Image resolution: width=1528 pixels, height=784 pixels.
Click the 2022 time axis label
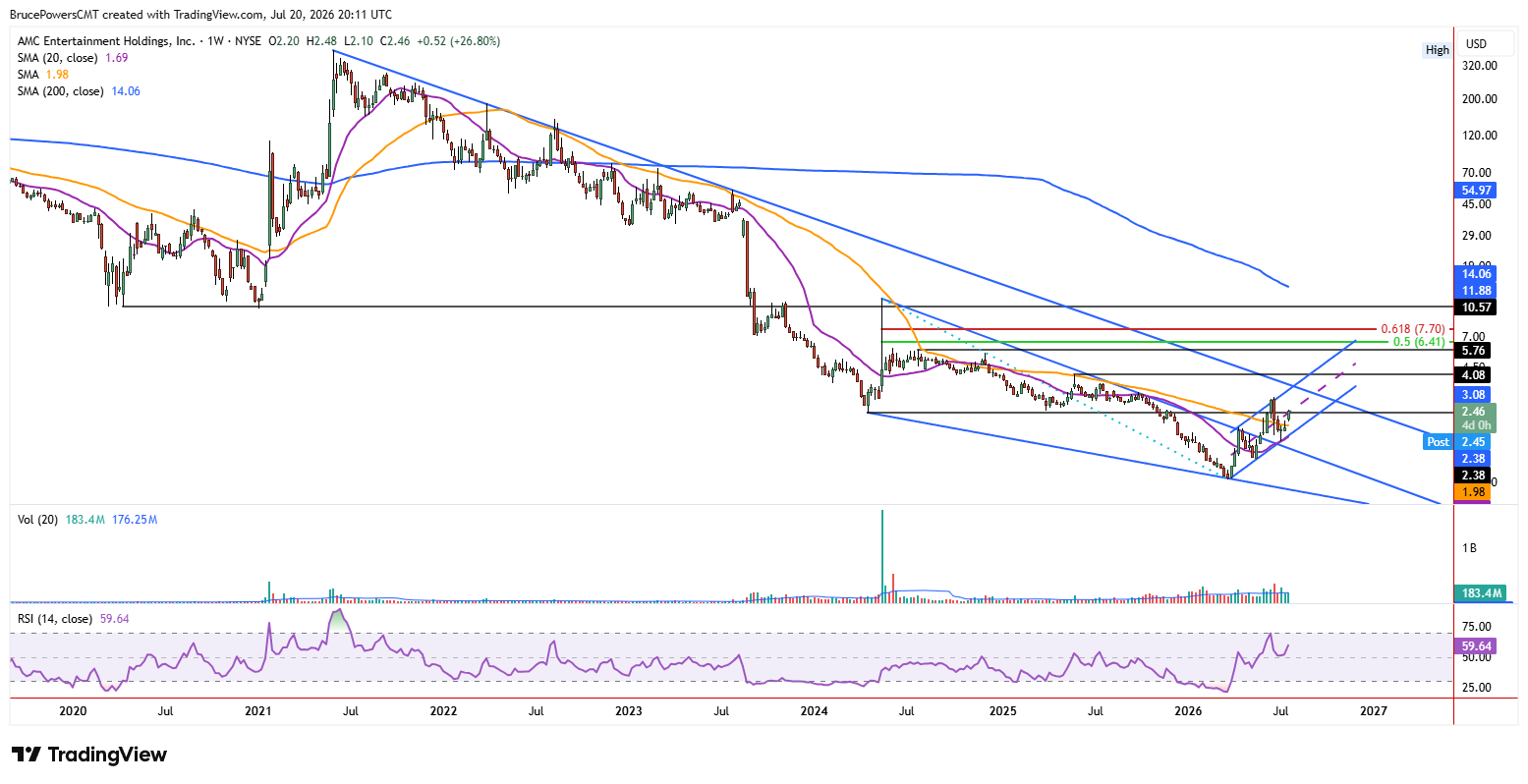coord(443,710)
